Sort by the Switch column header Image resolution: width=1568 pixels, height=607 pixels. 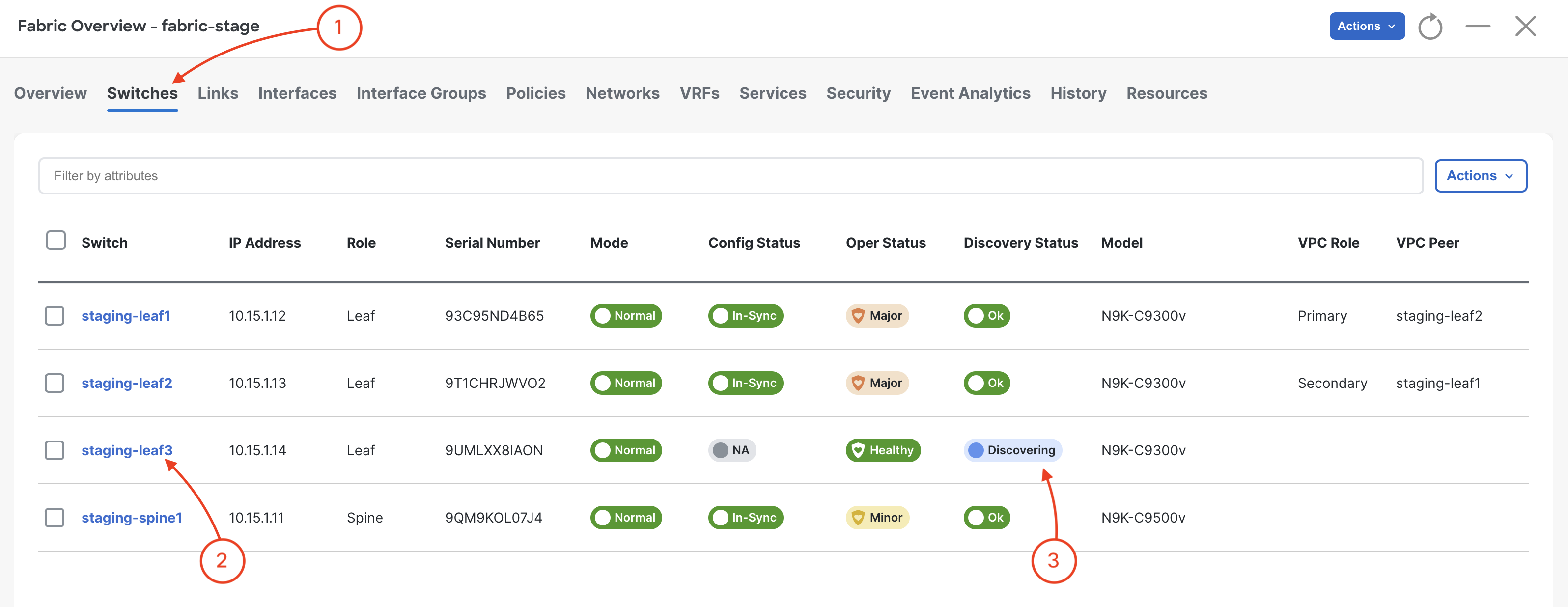tap(105, 243)
